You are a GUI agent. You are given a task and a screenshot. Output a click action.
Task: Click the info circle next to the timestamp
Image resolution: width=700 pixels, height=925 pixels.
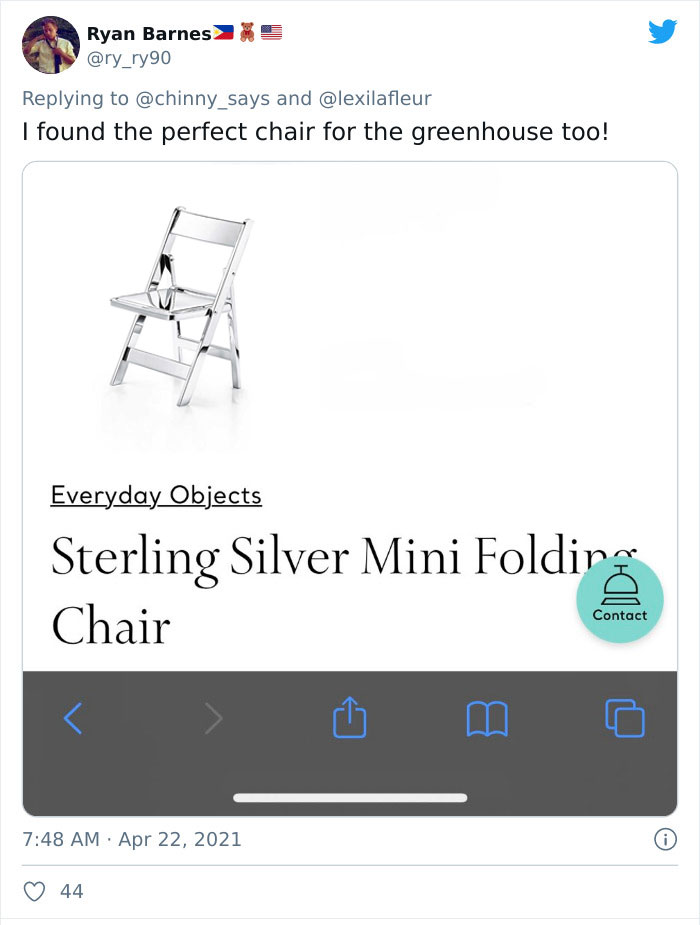click(x=666, y=839)
